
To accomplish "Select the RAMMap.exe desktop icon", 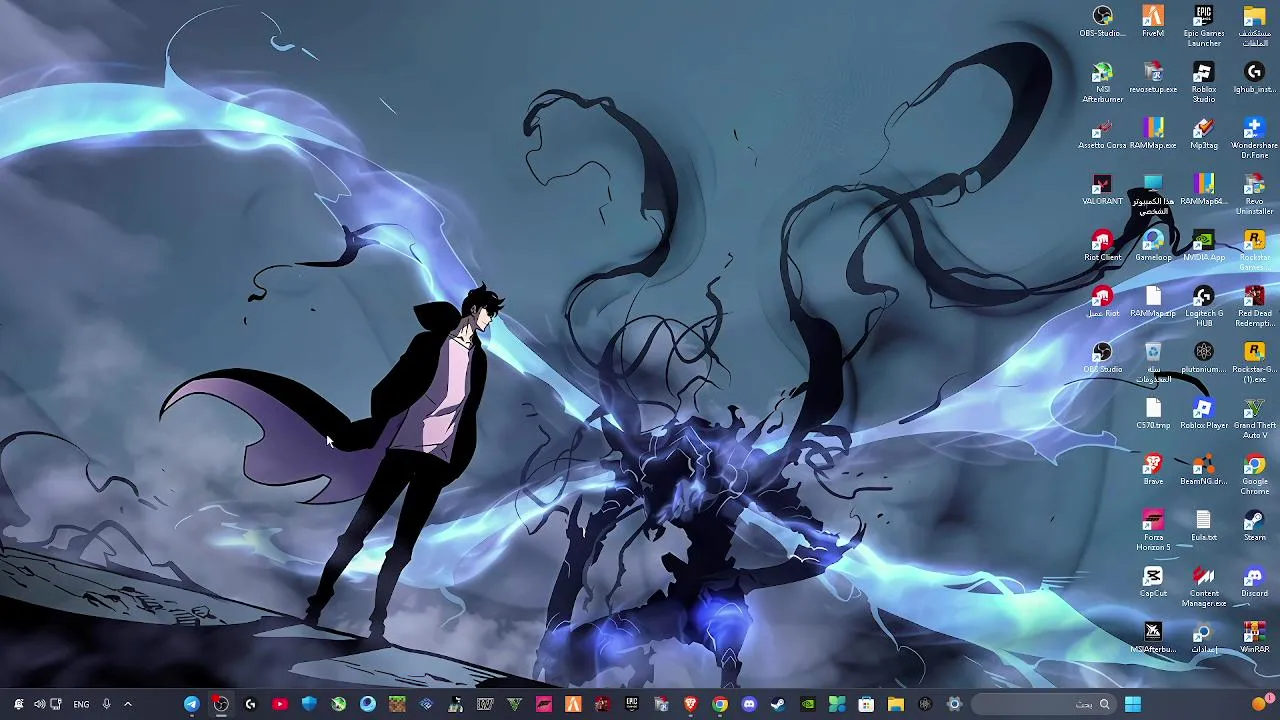I will (1153, 134).
